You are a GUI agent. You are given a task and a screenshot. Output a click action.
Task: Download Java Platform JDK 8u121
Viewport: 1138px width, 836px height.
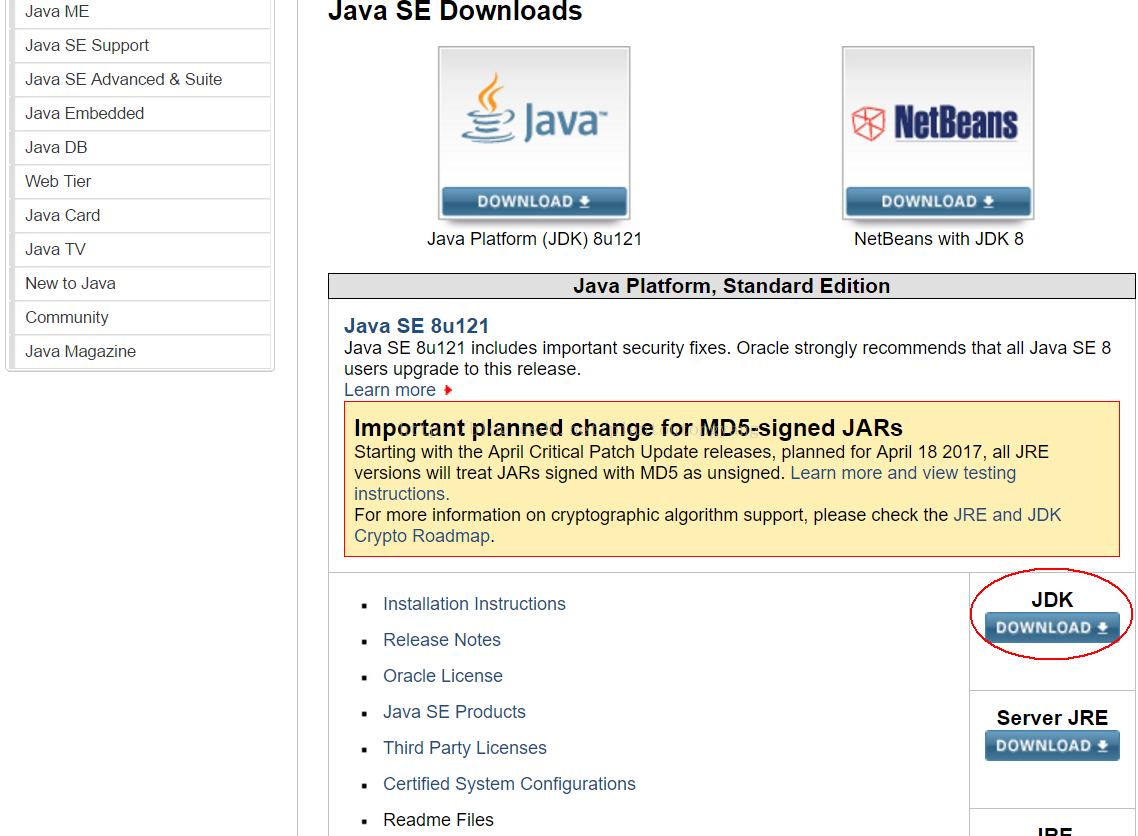point(534,202)
